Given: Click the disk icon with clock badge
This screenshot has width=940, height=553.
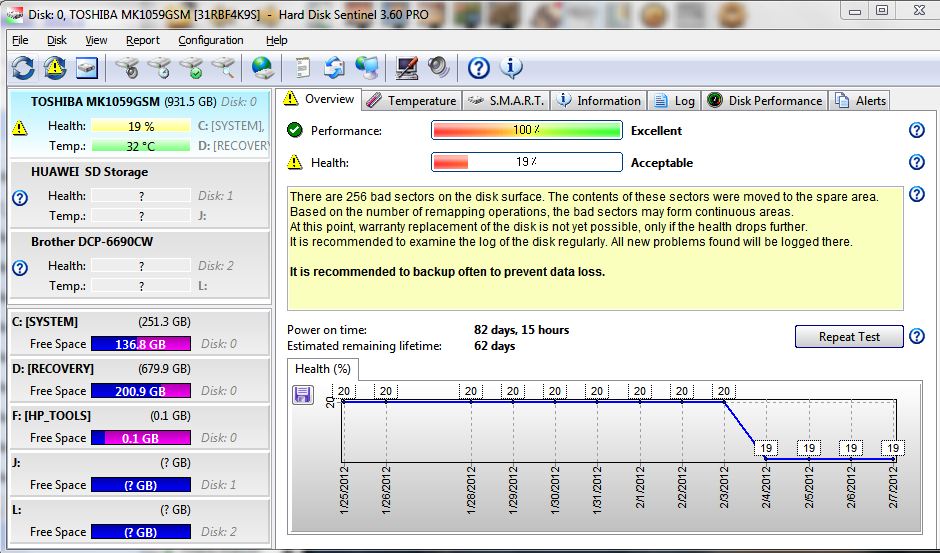Looking at the screenshot, I should (159, 68).
